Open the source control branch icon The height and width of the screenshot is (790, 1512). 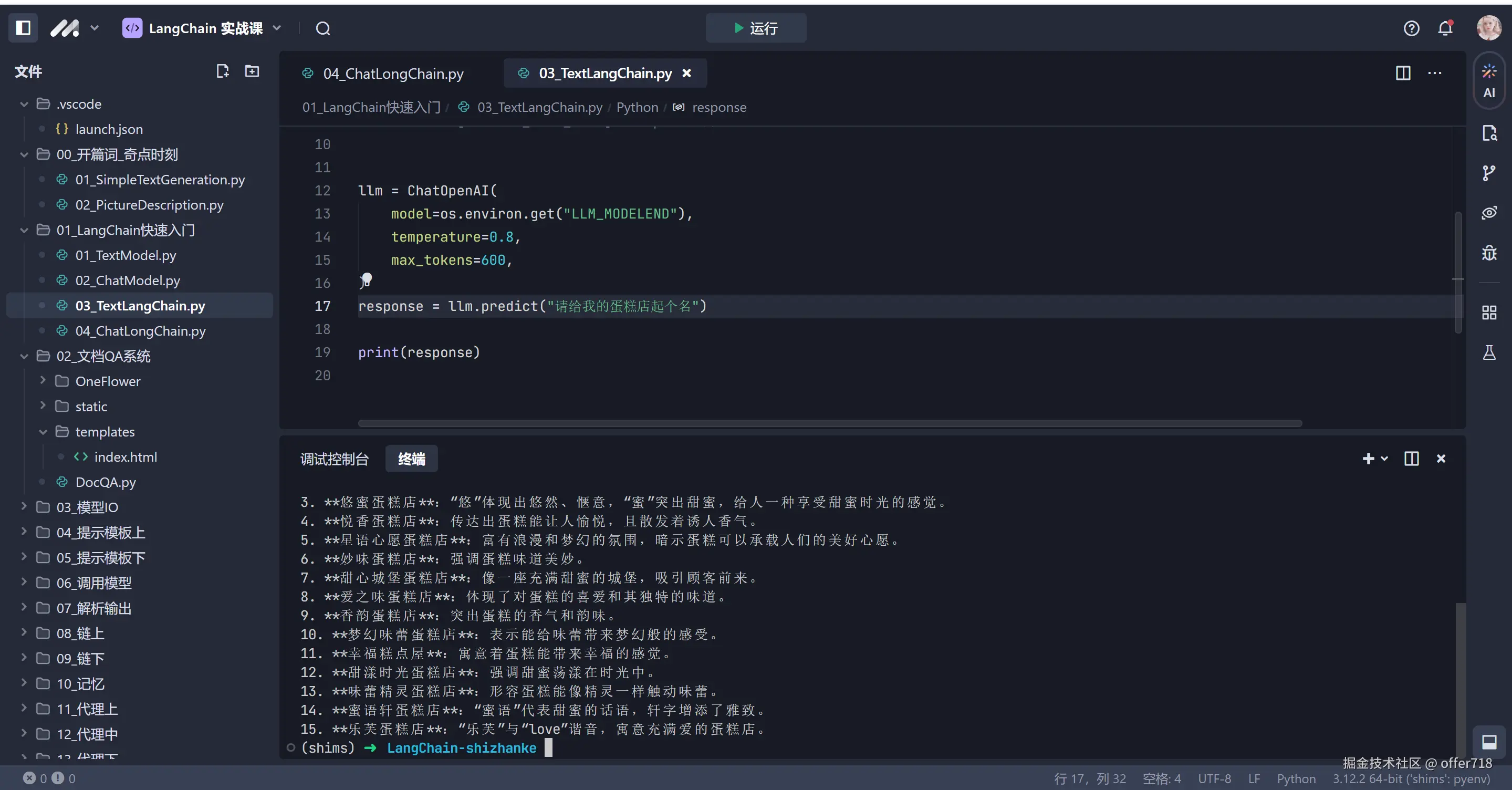[1488, 173]
